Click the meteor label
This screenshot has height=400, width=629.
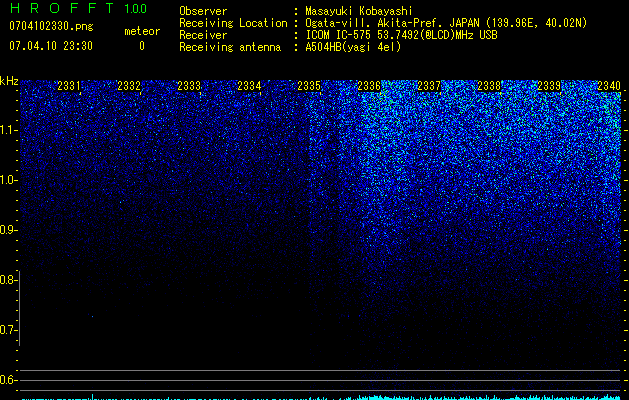tap(142, 31)
